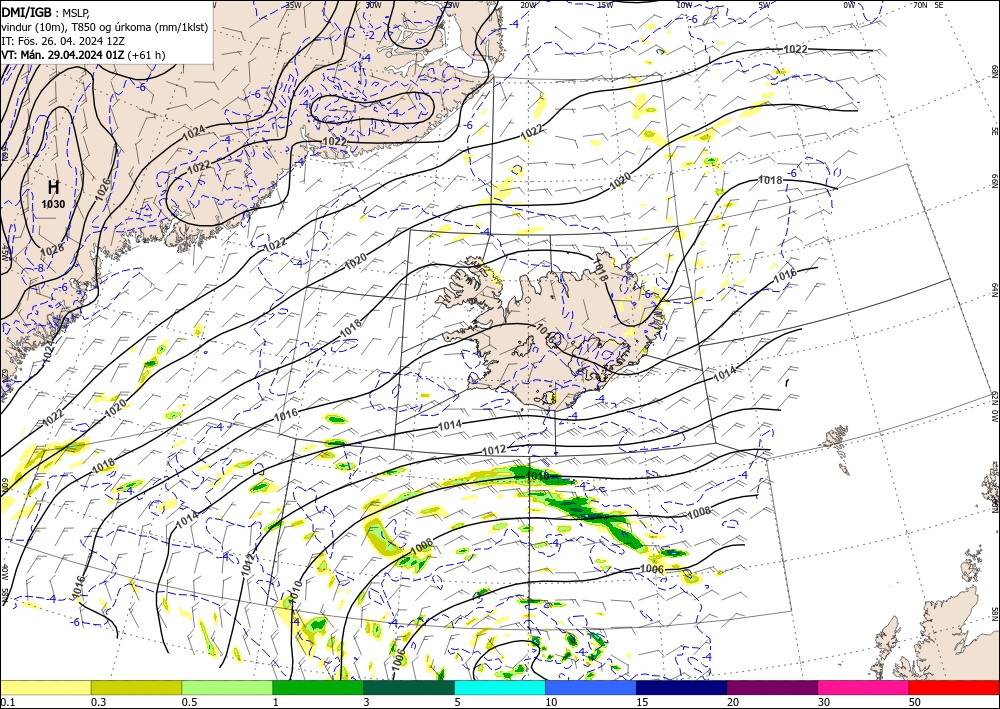Click the pink 30 mm legend swatch
The height and width of the screenshot is (709, 1000).
click(x=864, y=687)
